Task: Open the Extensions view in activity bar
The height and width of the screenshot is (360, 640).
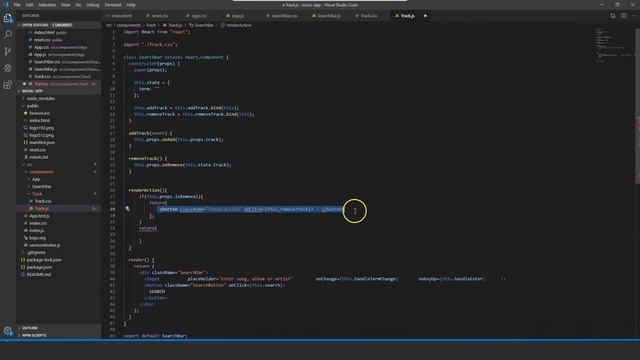Action: [x=8, y=85]
